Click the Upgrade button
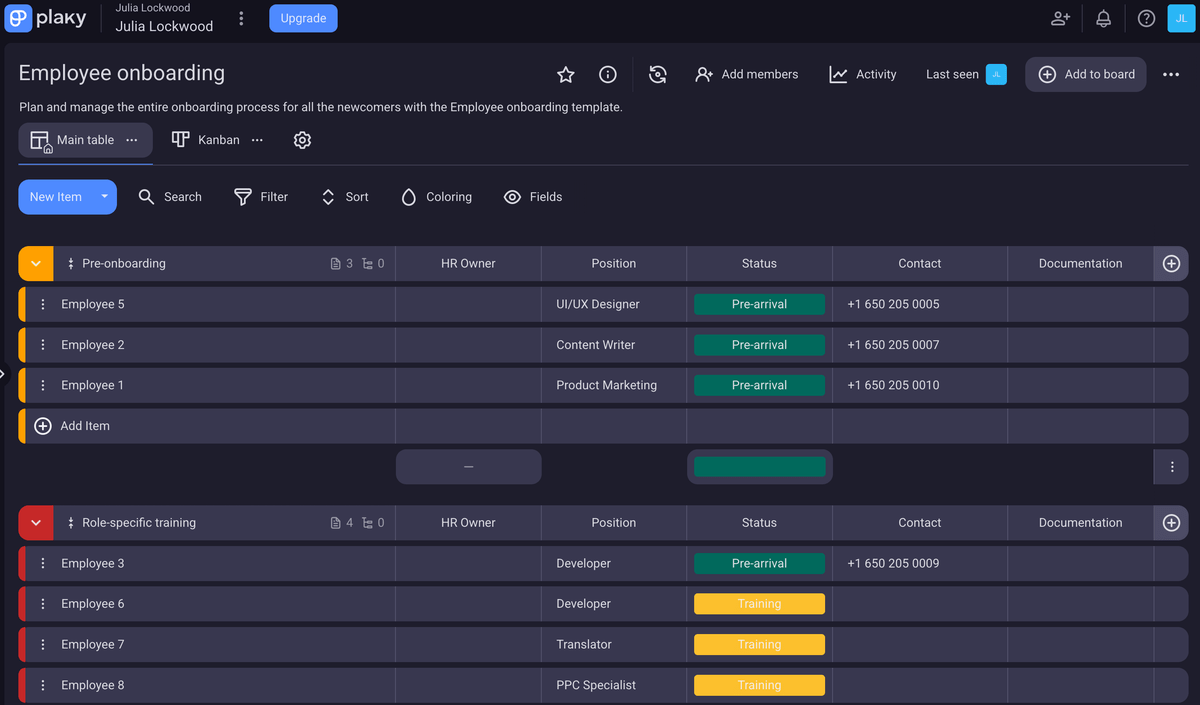Image resolution: width=1200 pixels, height=705 pixels. point(303,19)
